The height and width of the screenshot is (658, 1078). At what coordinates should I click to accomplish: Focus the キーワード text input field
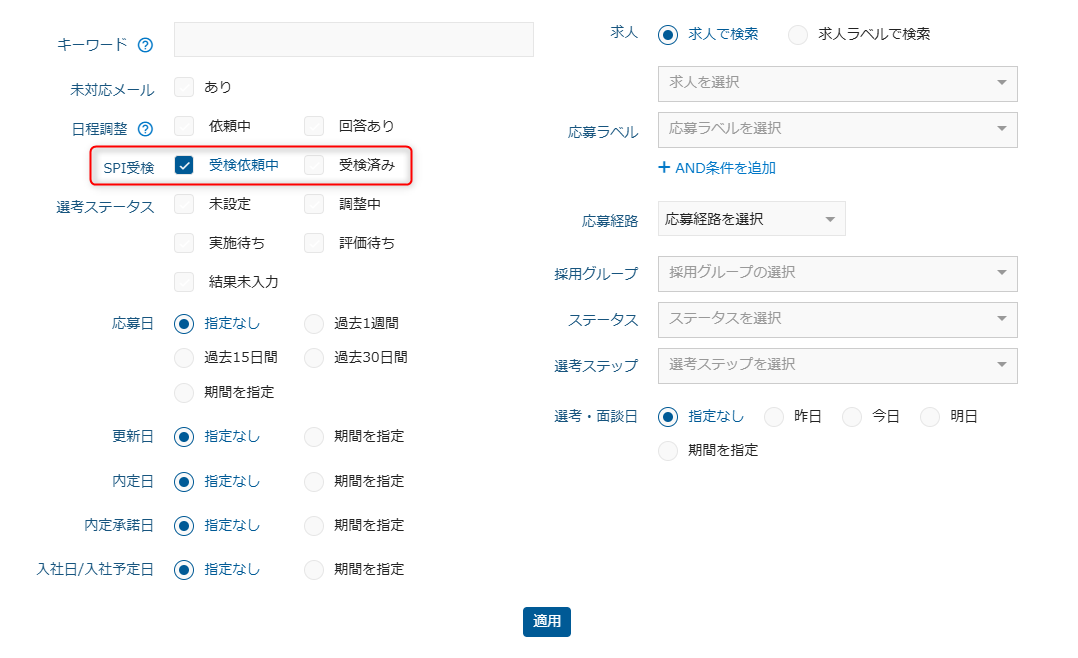353,39
